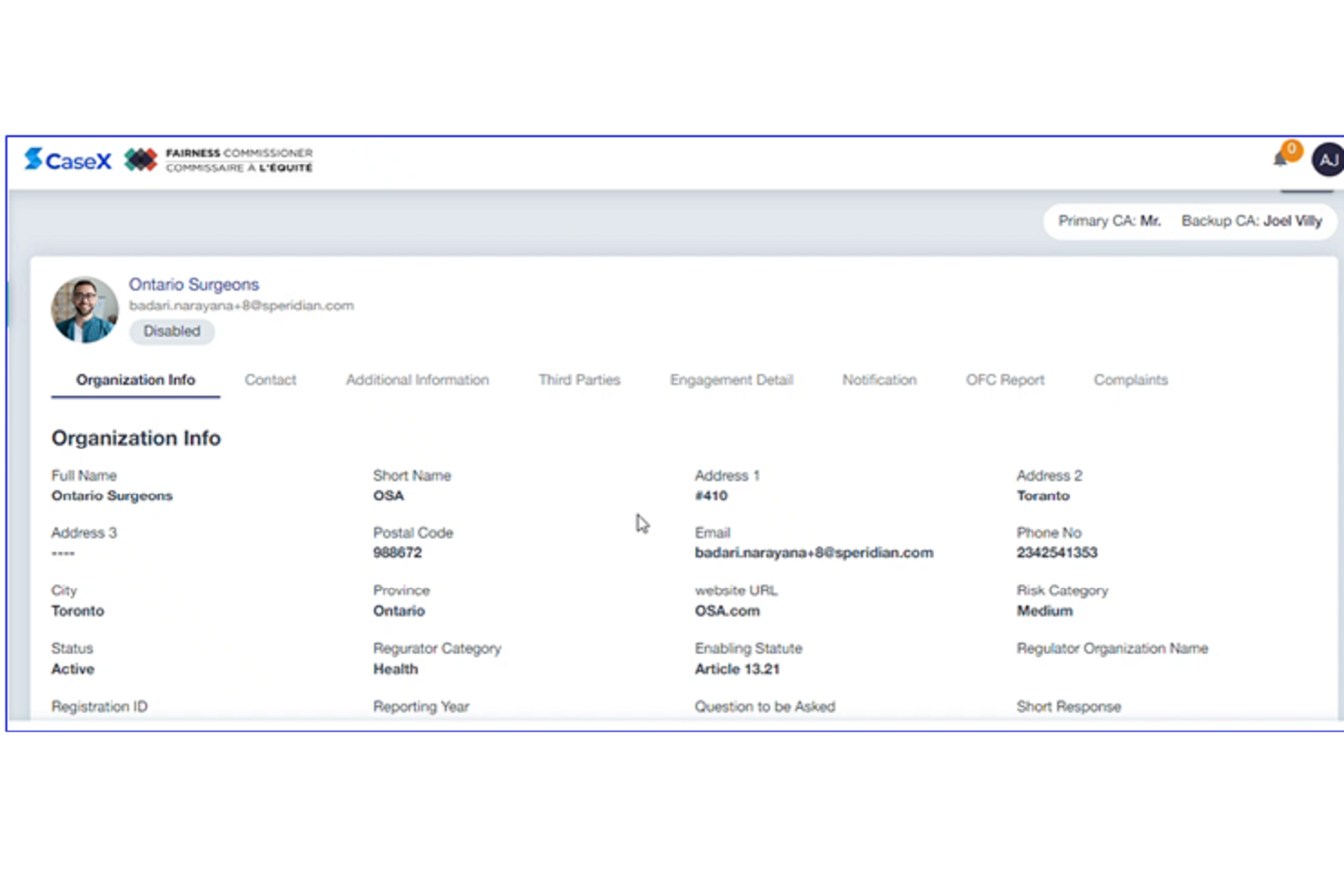Viewport: 1344px width, 896px height.
Task: Click the Primary CA: Mr. label
Action: coord(1110,221)
